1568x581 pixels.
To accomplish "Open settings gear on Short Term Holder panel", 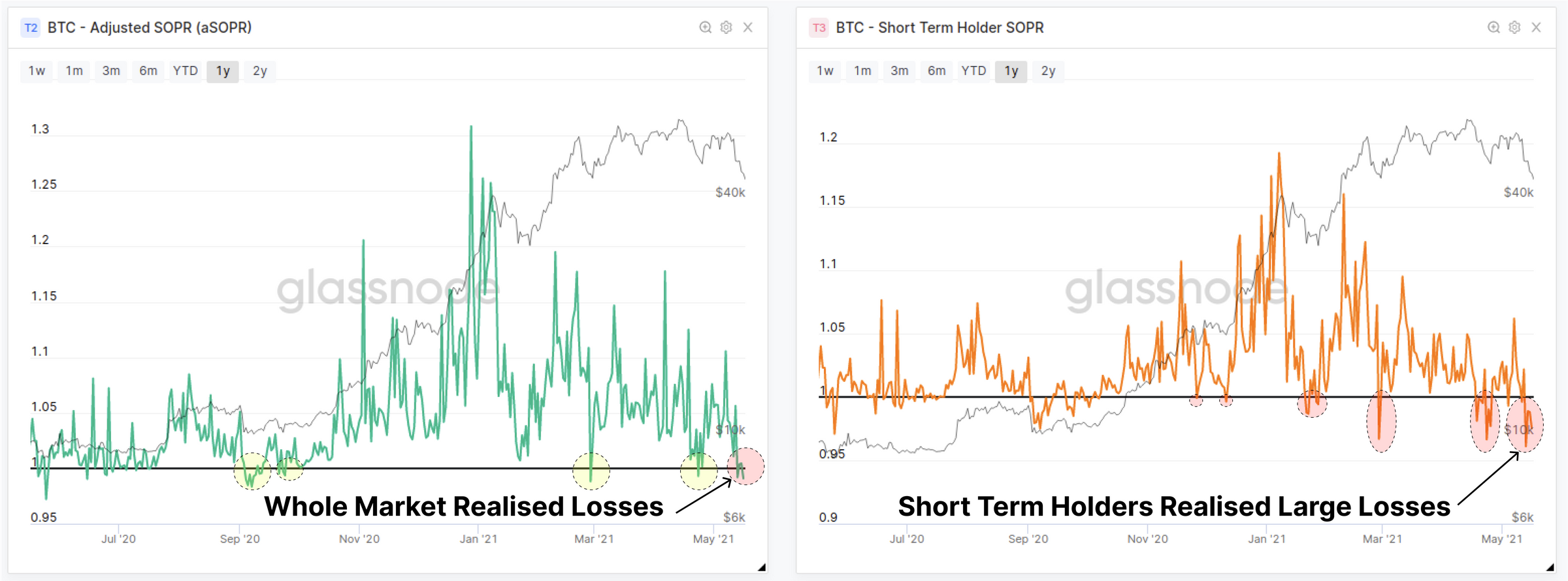I will tap(1514, 27).
